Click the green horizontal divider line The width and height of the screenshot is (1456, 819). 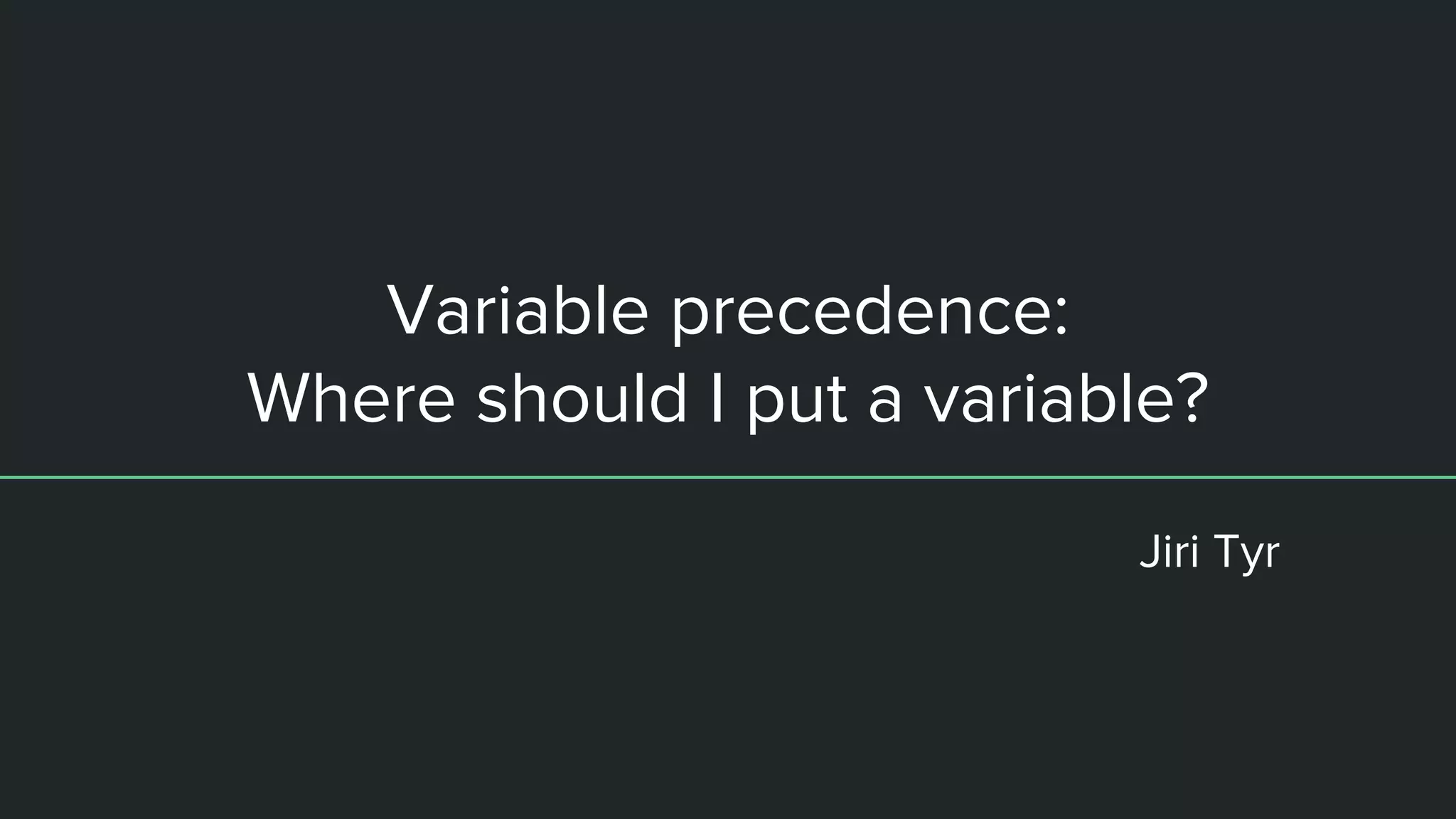[x=728, y=477]
